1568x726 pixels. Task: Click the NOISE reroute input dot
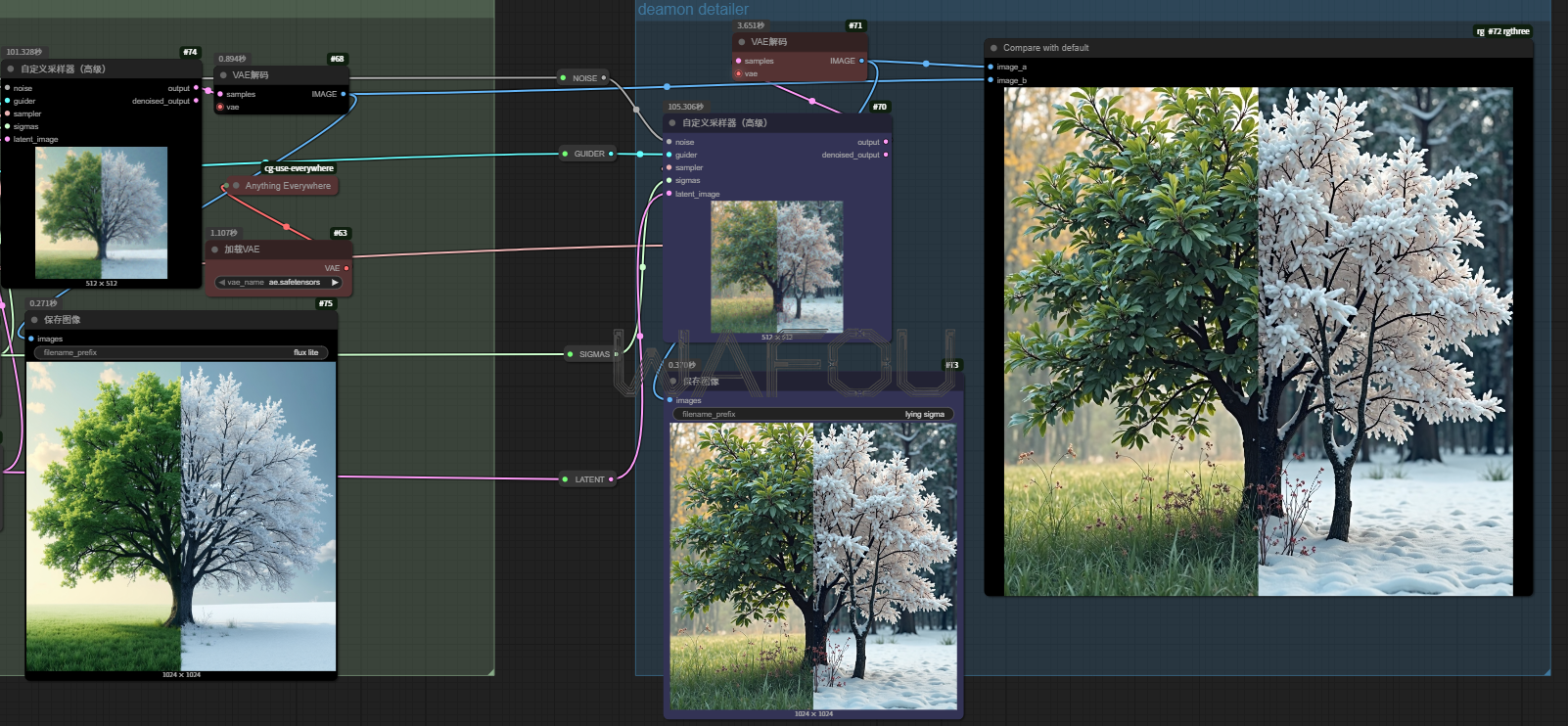point(564,77)
